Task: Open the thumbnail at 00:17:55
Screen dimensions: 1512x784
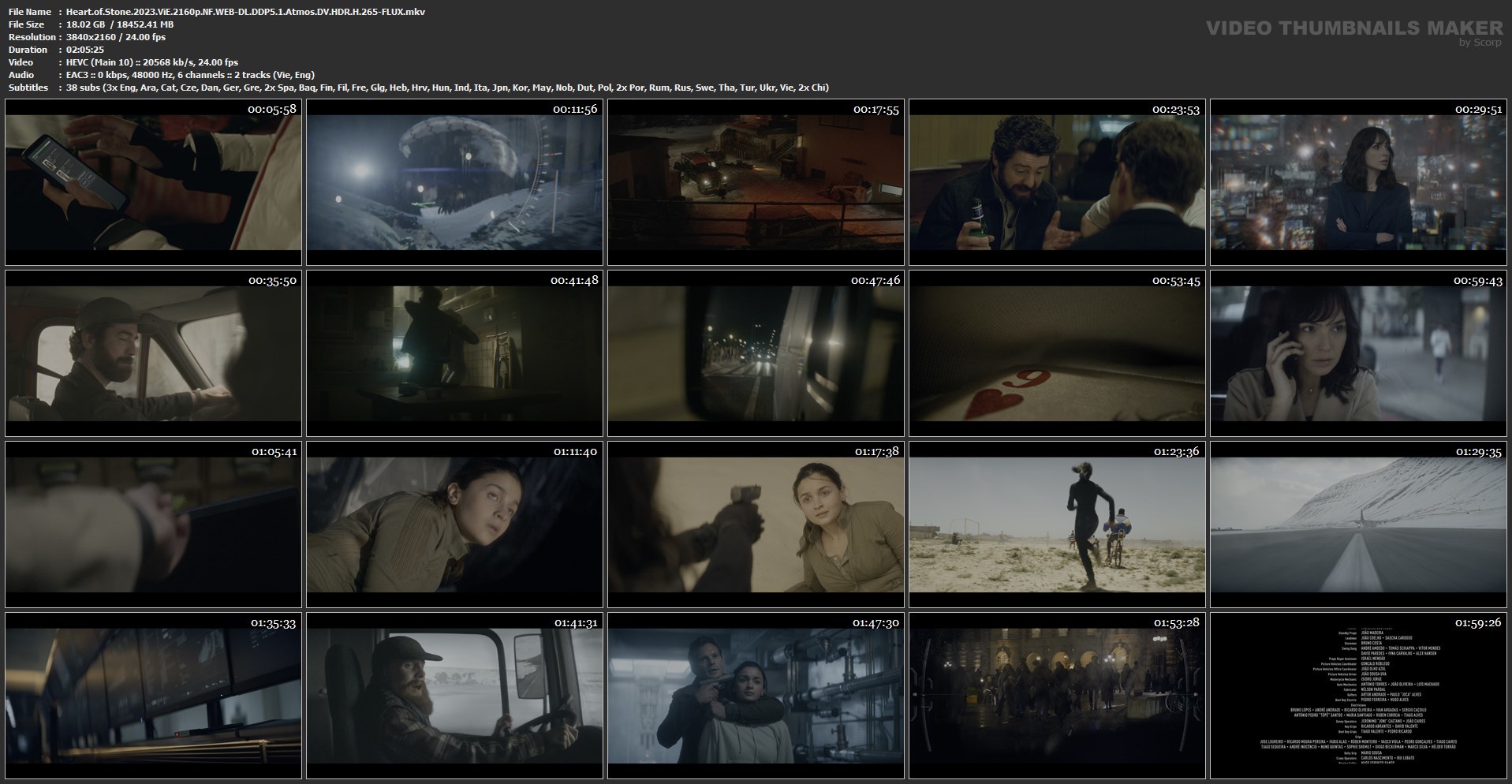Action: [x=756, y=182]
